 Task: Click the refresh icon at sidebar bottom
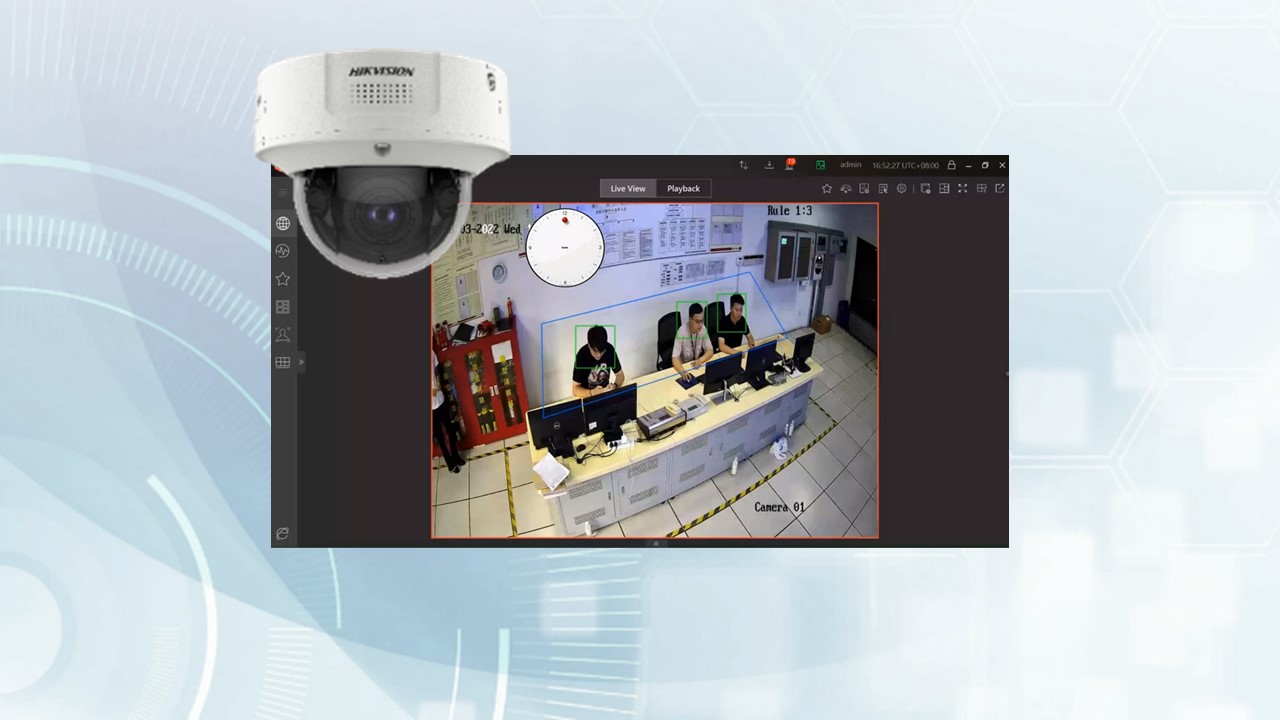[x=283, y=534]
